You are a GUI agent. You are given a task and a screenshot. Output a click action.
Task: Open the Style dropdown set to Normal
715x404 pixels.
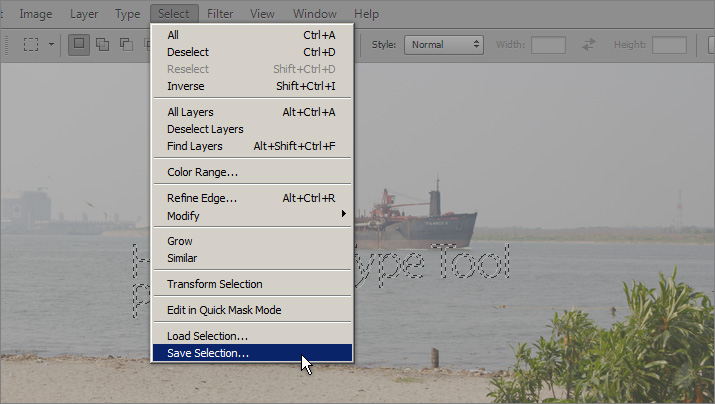pos(444,45)
